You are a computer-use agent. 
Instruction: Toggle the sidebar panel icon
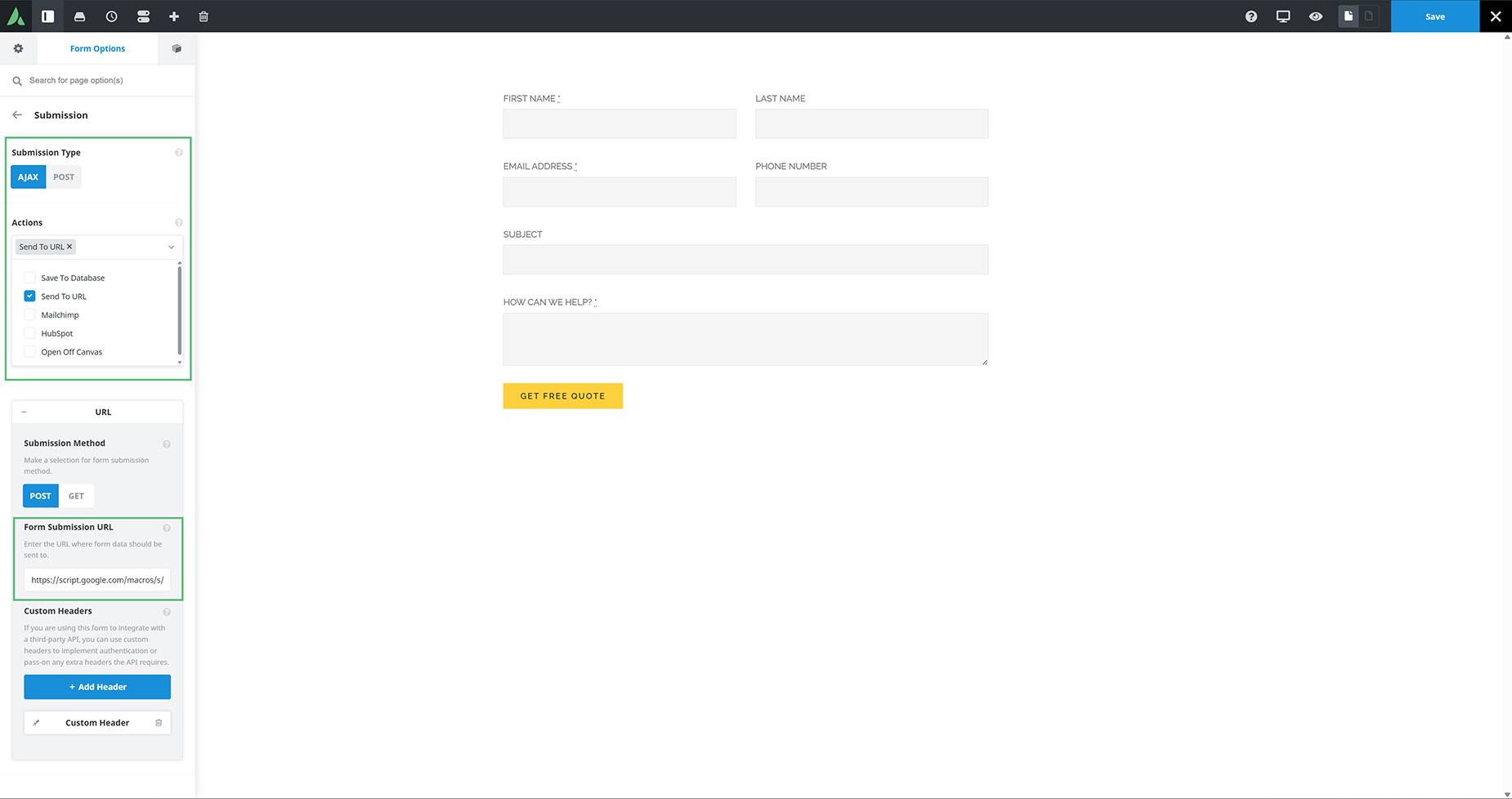[x=48, y=16]
